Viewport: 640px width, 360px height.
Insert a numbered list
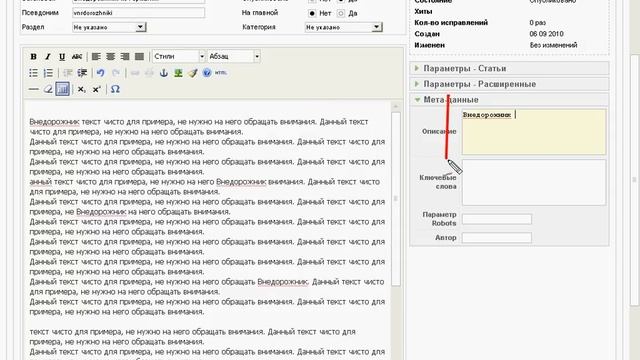[x=48, y=73]
